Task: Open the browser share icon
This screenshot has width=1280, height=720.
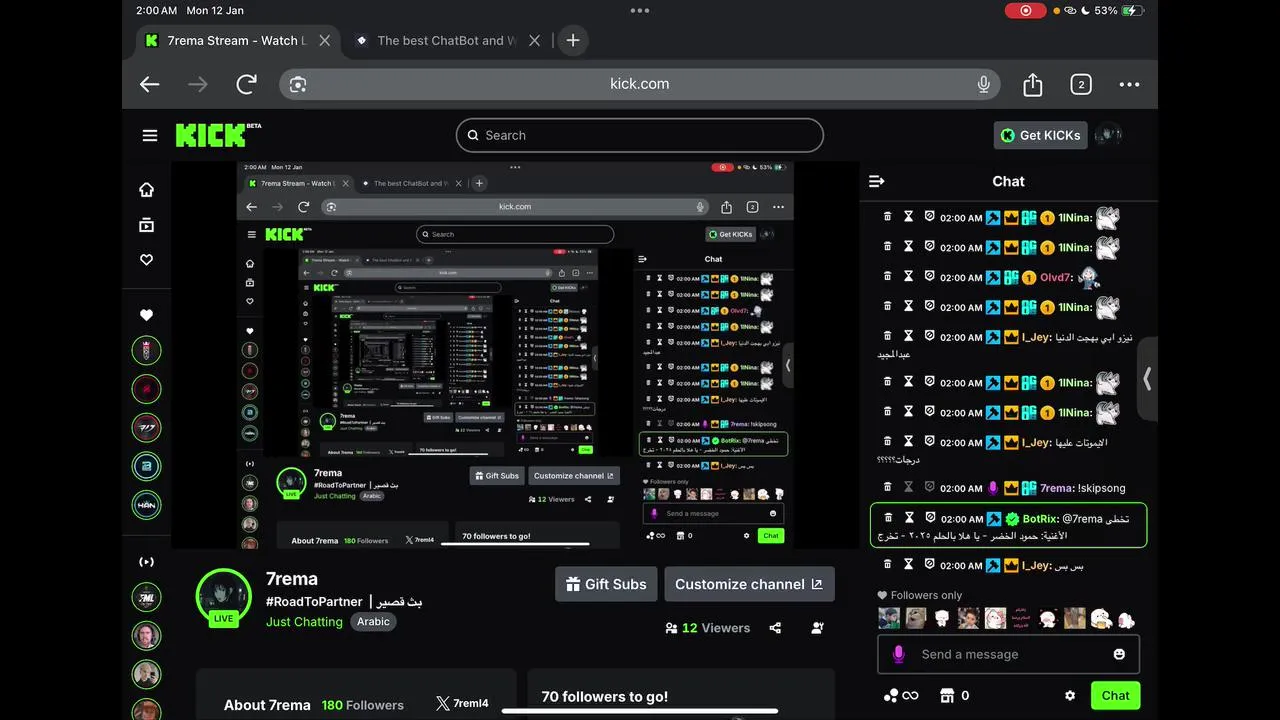Action: coord(1033,84)
